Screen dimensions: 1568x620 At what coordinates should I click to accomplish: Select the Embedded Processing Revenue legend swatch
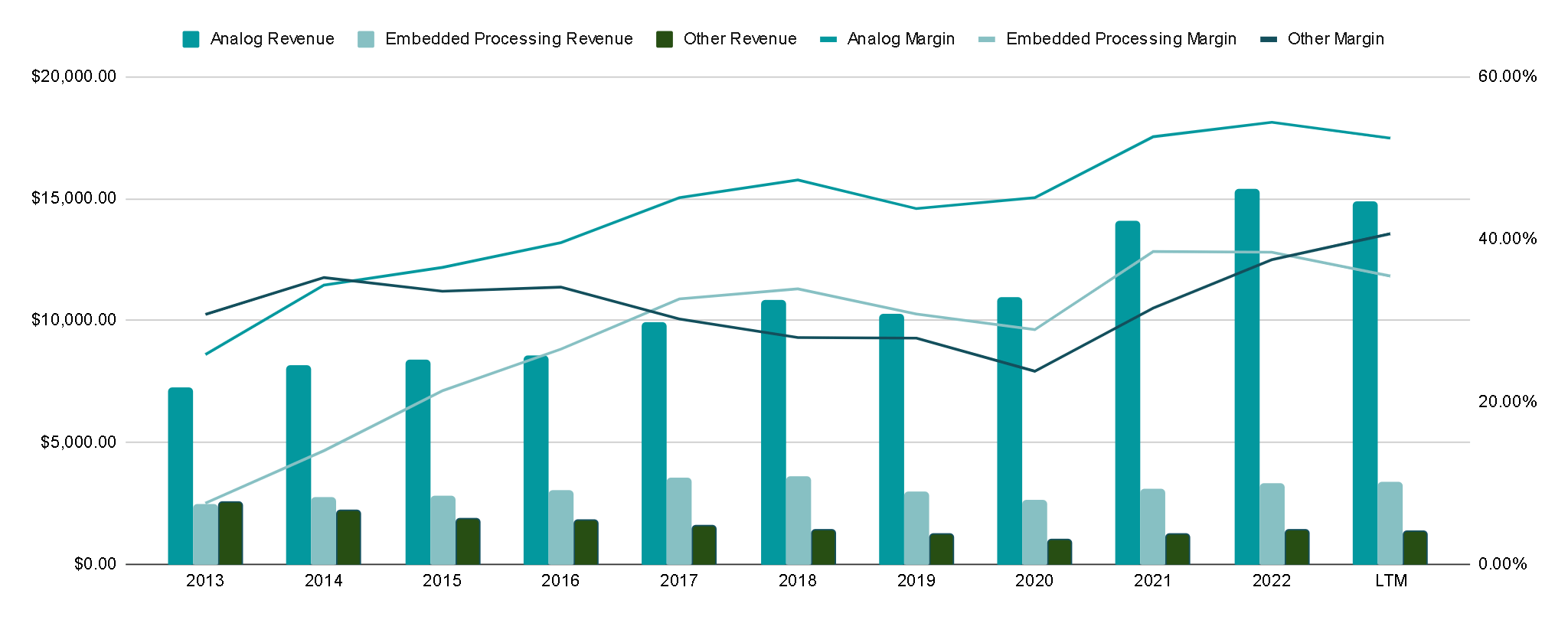(x=366, y=39)
